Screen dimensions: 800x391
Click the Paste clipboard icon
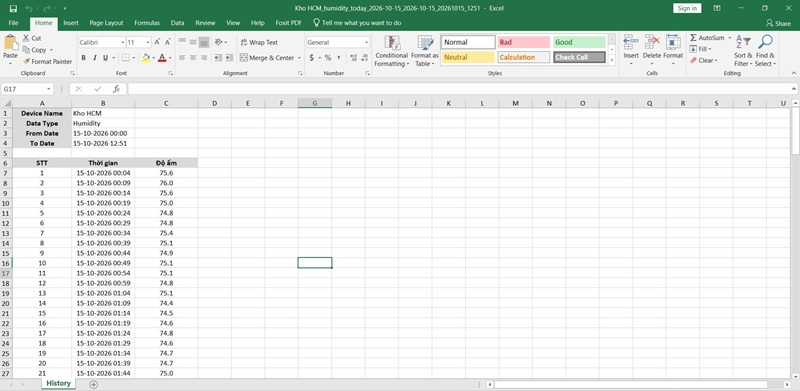click(x=10, y=43)
